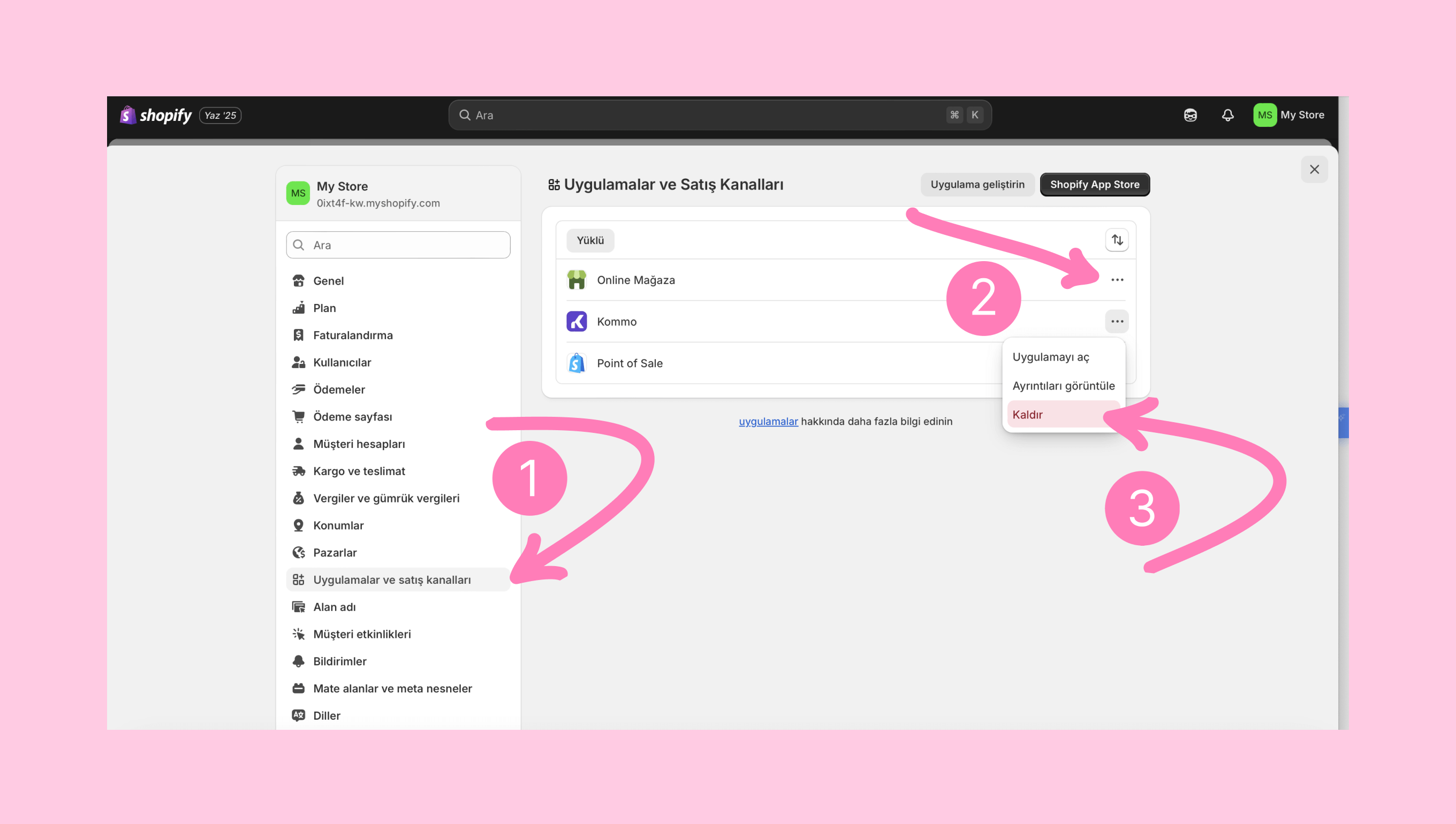The image size is (1456, 824).
Task: Click Uygulama geliştirin button
Action: (977, 185)
